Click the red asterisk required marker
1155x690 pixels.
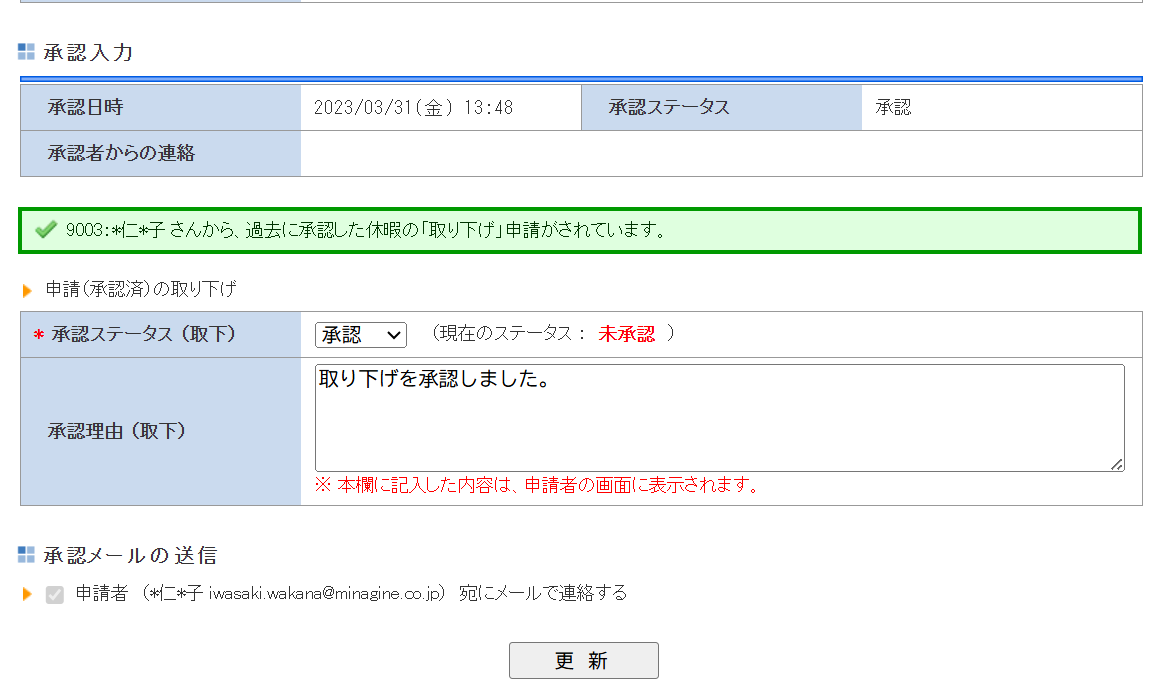click(x=38, y=335)
